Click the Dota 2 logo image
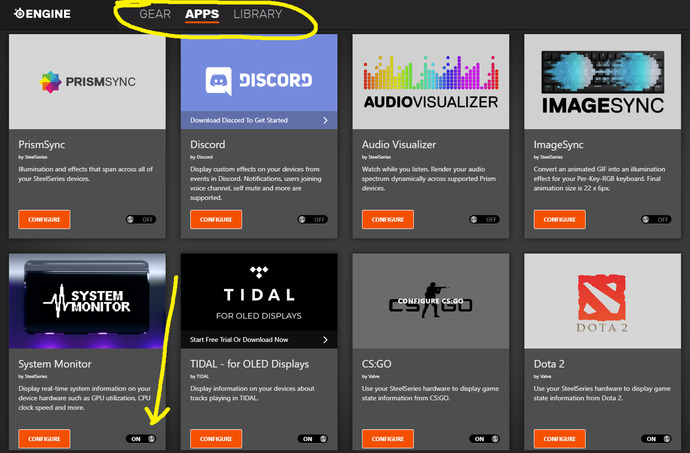690x453 pixels. 602,301
